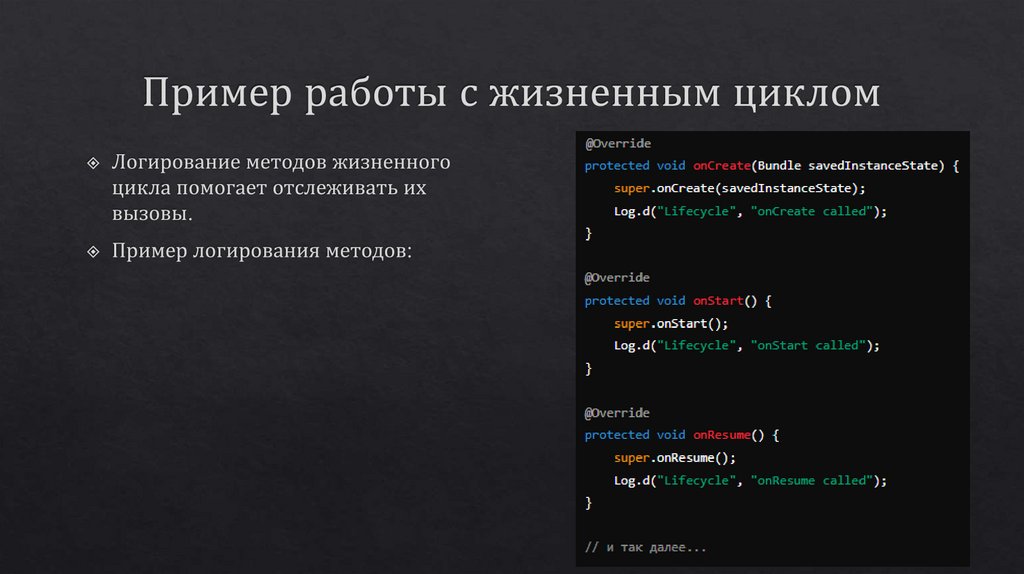
Task: Click the bullet "Пример логирования методов:"
Action: coord(262,251)
